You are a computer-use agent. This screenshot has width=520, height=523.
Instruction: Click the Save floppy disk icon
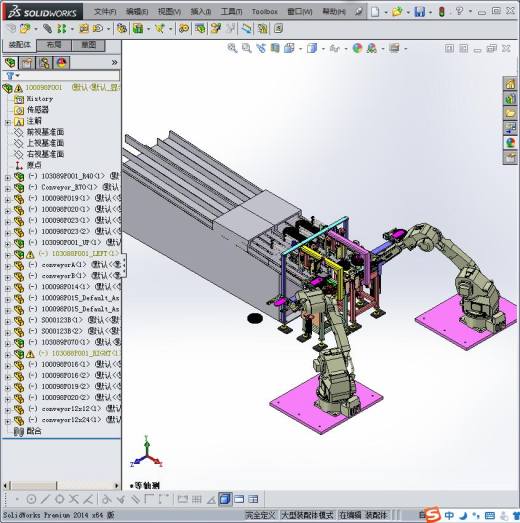(419, 12)
